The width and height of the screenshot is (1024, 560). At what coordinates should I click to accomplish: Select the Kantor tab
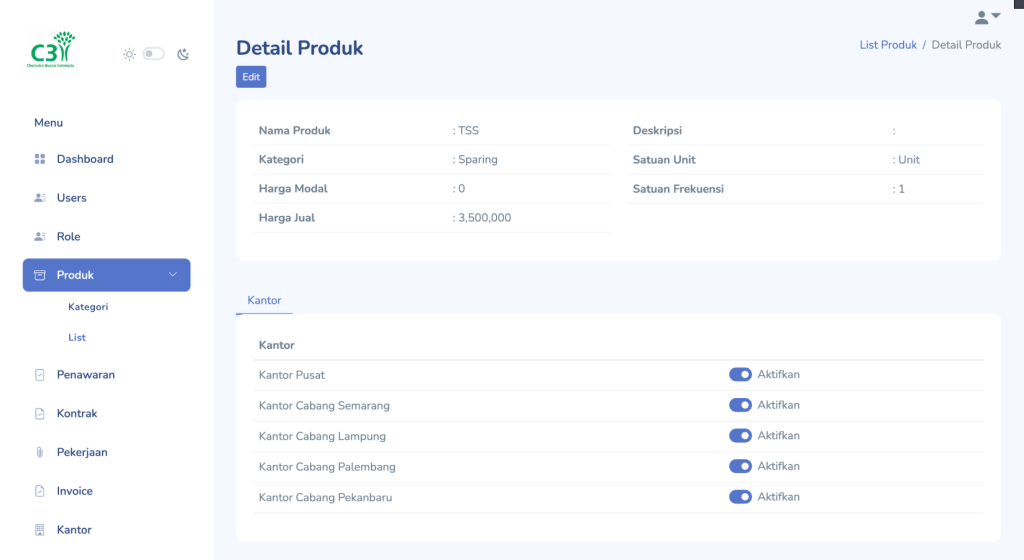[264, 300]
